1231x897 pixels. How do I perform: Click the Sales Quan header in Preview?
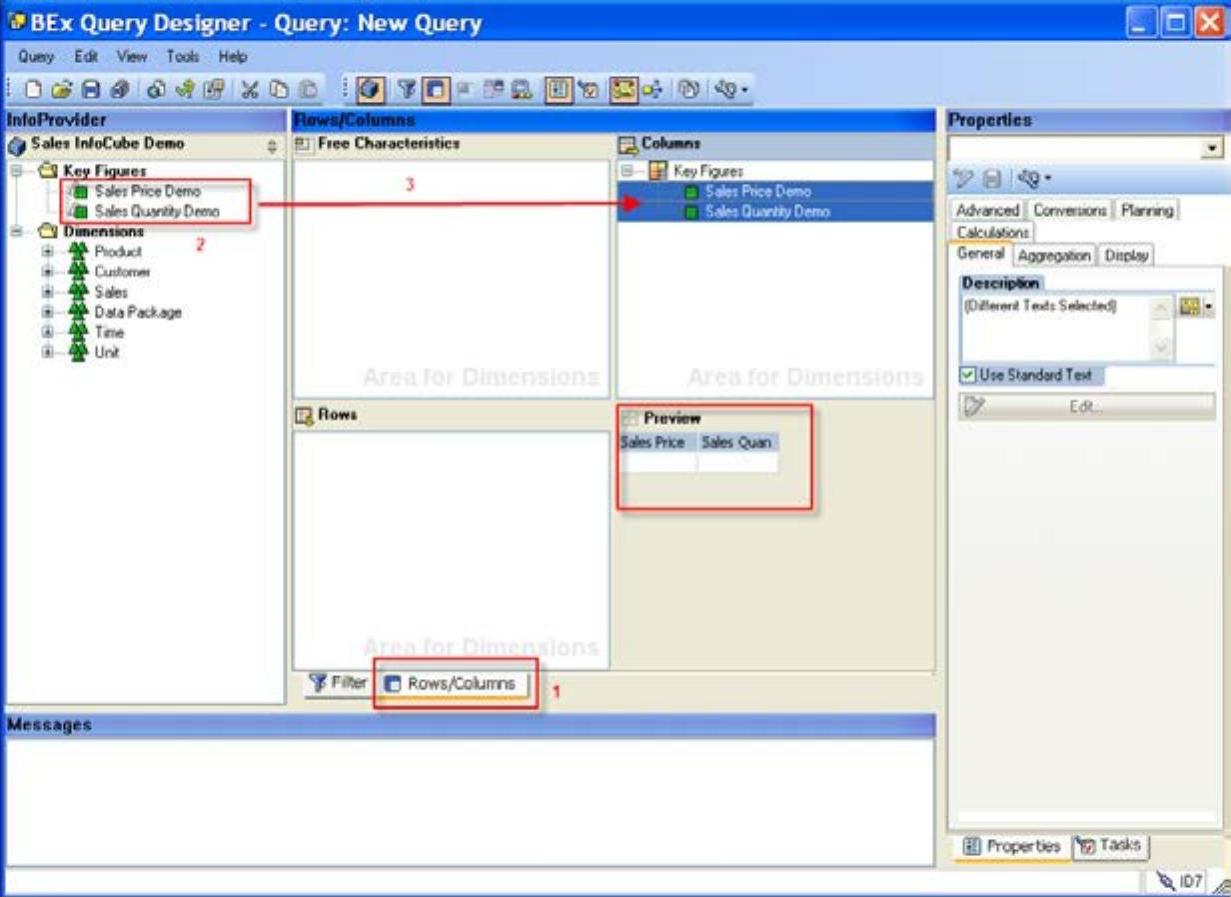pos(737,442)
